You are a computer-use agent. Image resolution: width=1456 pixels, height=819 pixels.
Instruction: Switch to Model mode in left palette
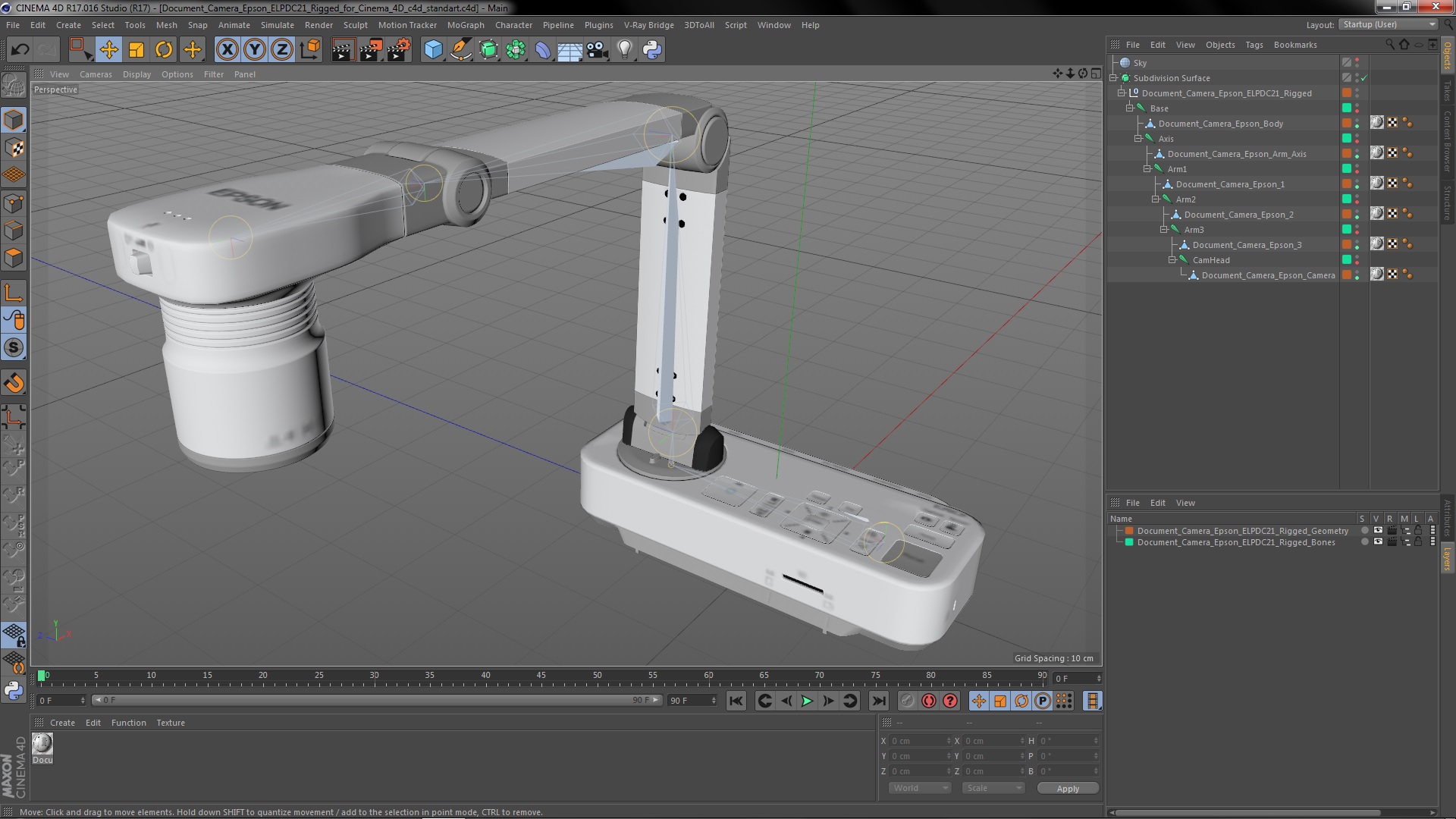14,120
